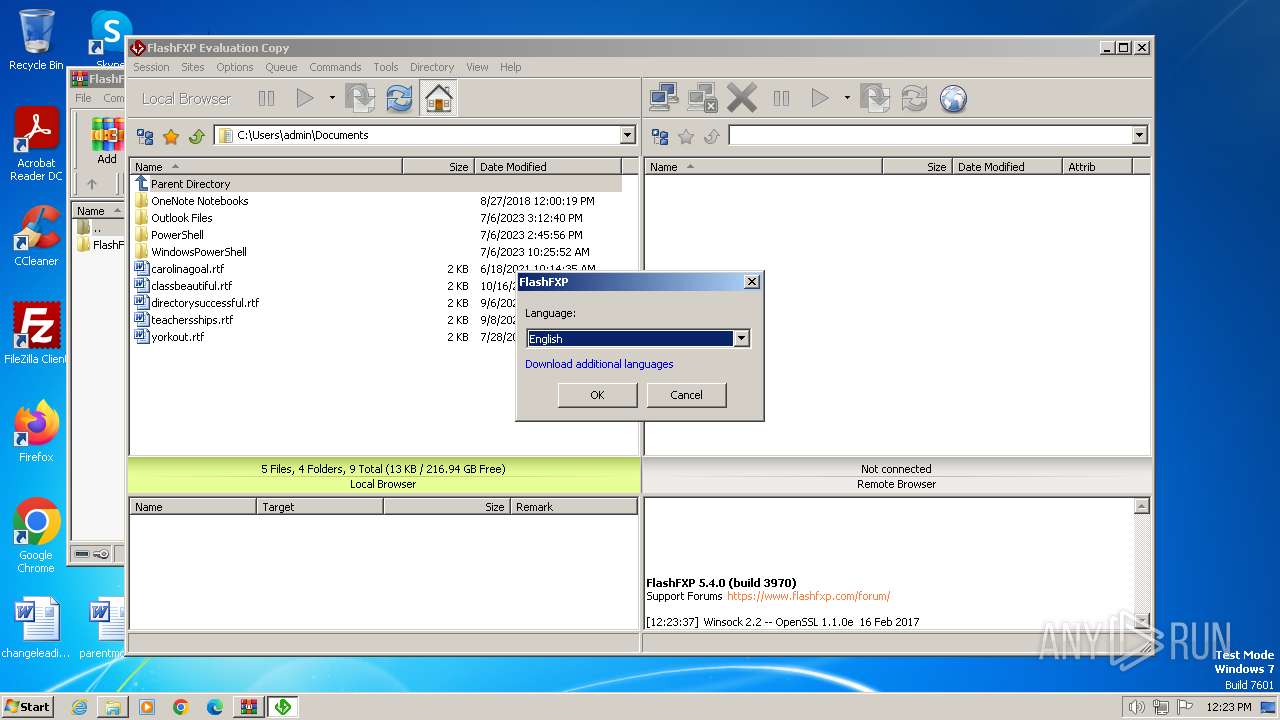The image size is (1280, 720).
Task: Open the Queue menu
Action: coord(281,67)
